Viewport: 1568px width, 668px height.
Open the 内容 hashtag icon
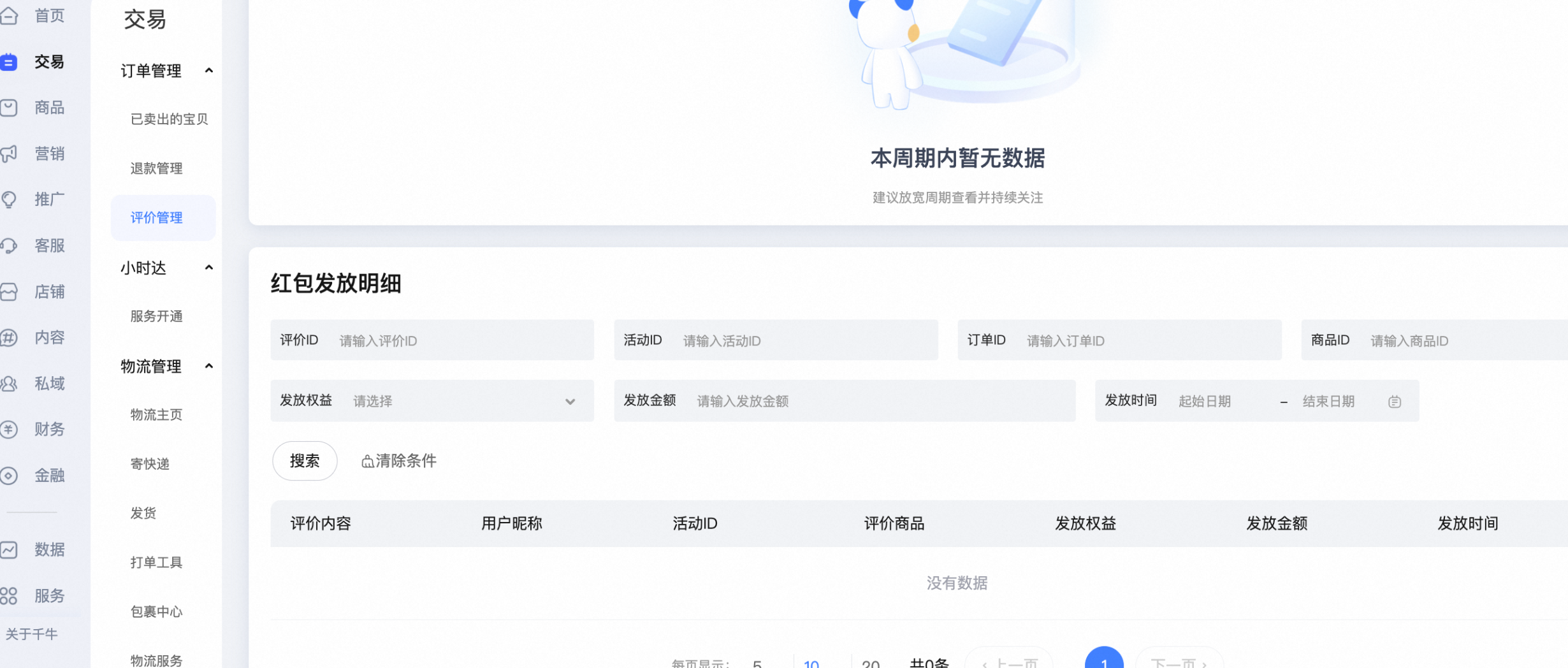coord(9,338)
